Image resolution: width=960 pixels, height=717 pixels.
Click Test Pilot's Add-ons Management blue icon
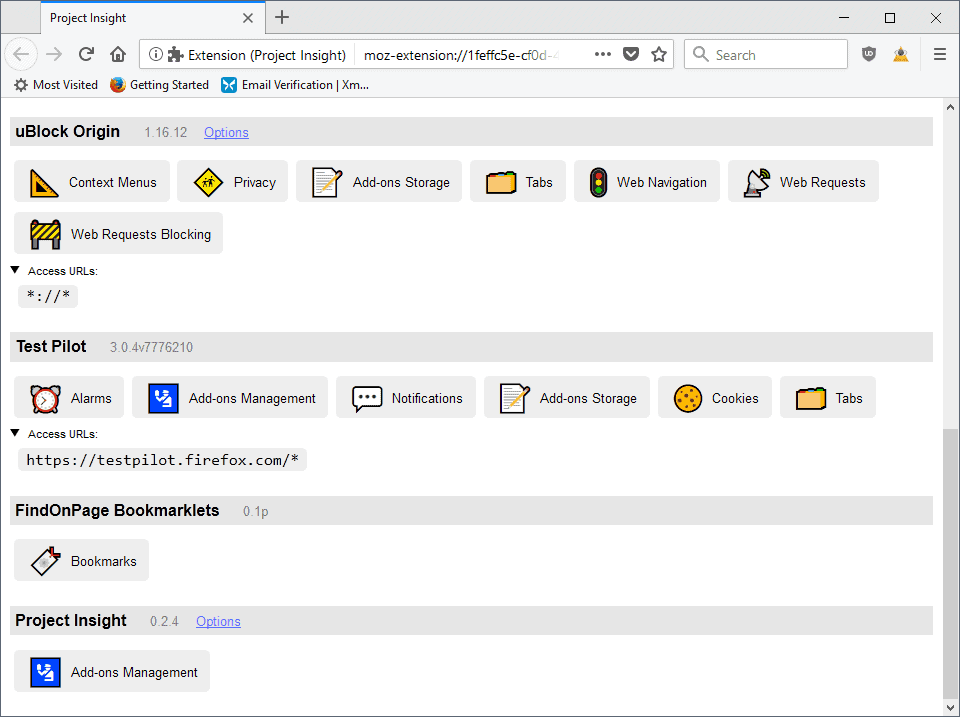pos(163,399)
